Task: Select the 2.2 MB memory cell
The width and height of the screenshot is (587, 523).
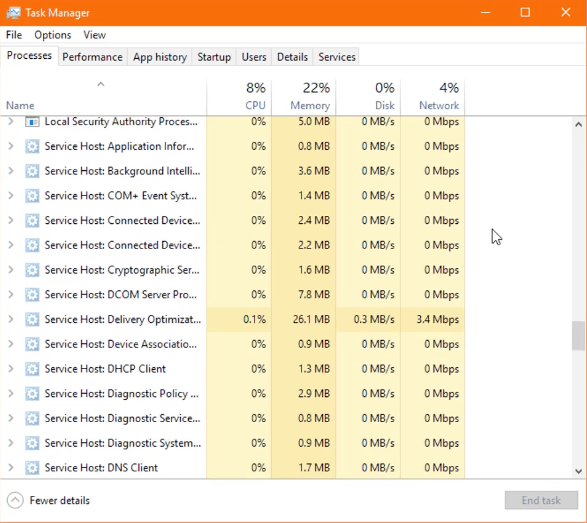Action: 304,245
